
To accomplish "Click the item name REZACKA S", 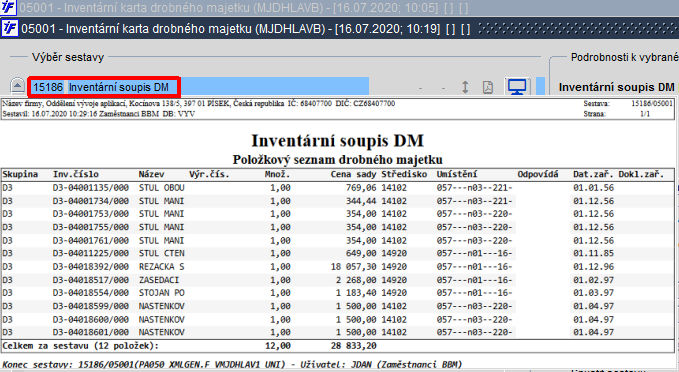I will point(162,267).
